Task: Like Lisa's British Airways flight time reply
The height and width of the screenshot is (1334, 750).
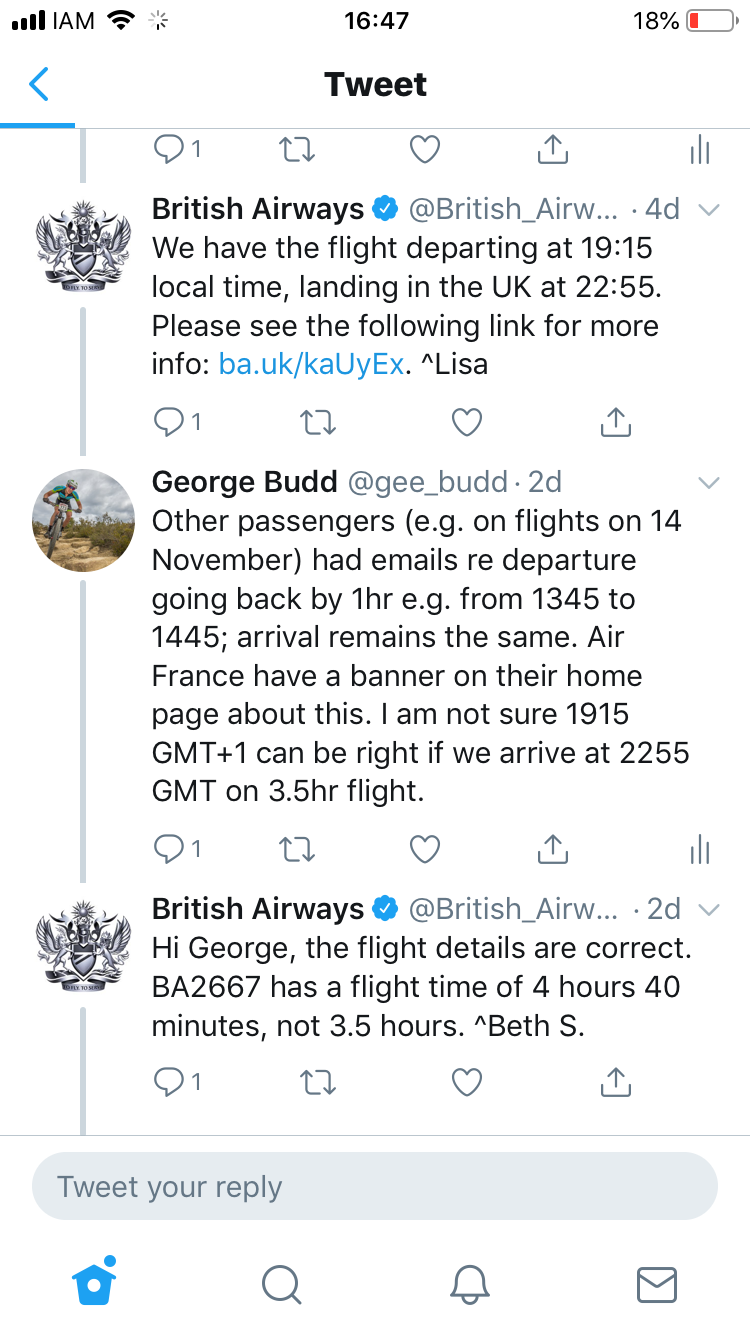Action: pos(467,423)
